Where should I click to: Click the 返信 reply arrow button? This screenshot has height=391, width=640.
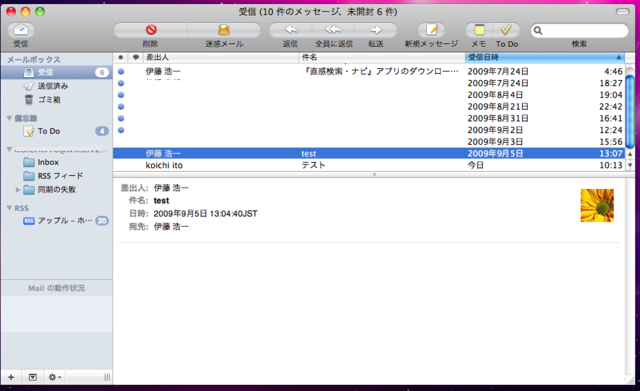291,30
